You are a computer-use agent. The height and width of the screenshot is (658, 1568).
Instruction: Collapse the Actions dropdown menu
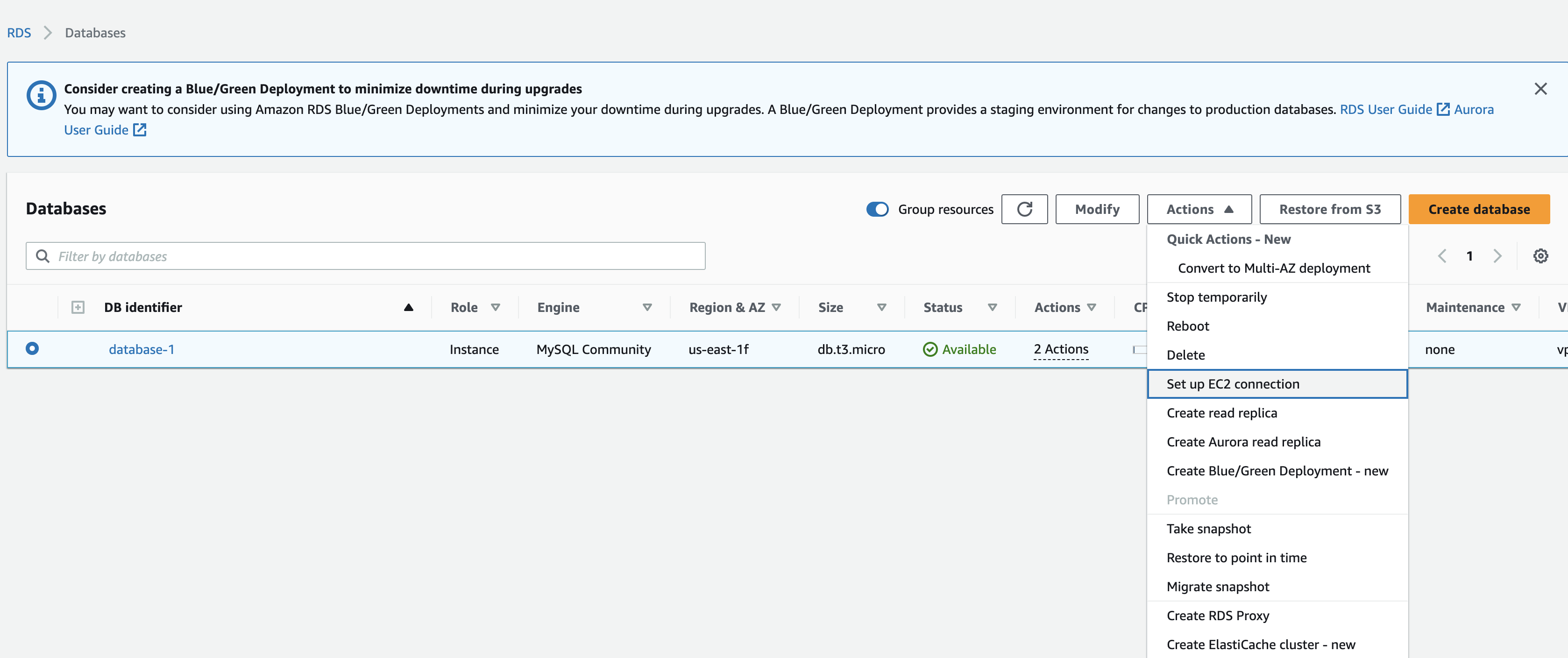click(x=1199, y=209)
